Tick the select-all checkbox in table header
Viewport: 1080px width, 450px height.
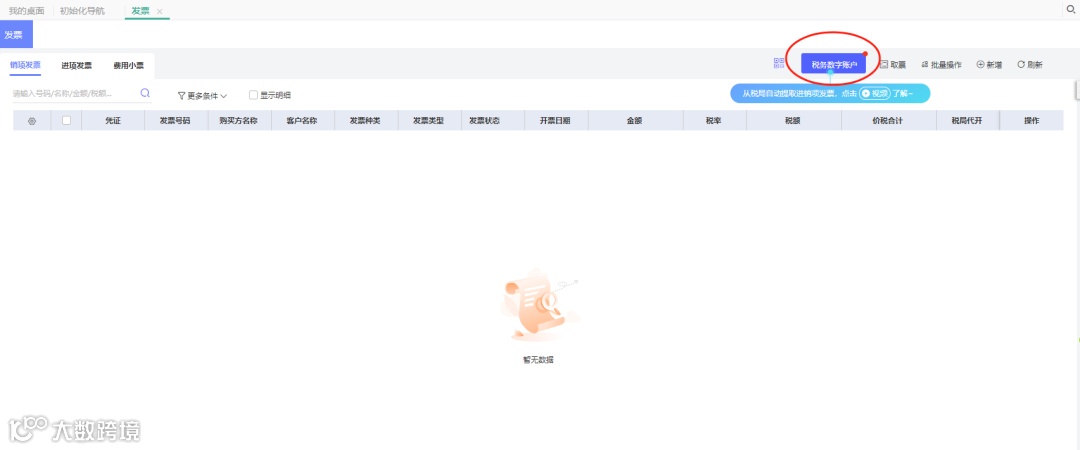66,120
